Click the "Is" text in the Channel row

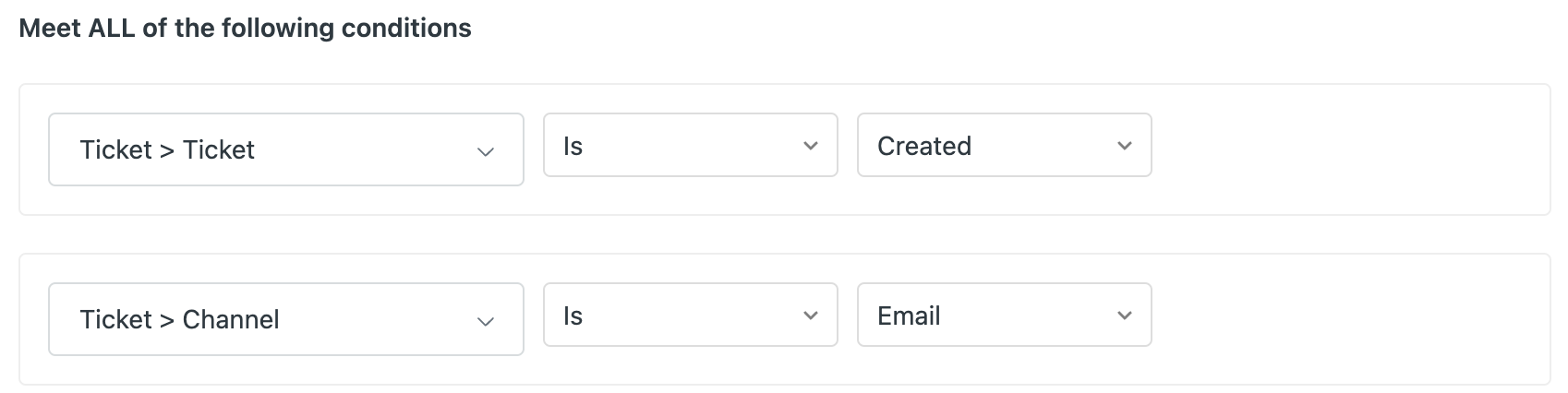click(x=573, y=316)
